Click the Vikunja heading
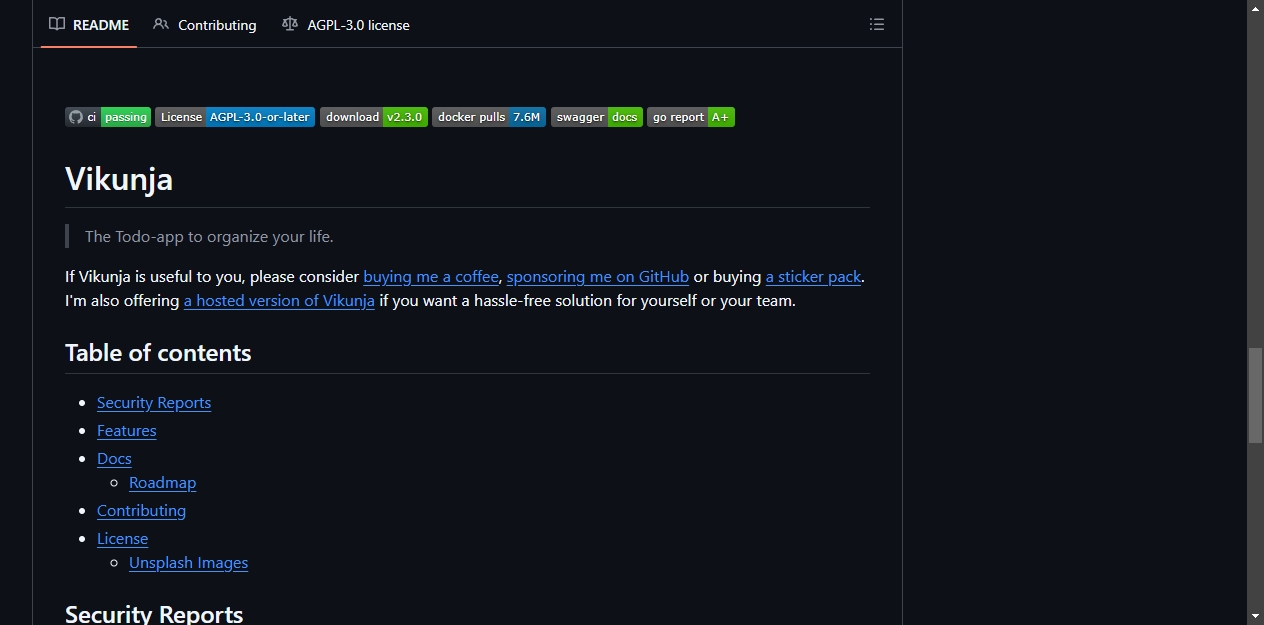 coord(119,179)
